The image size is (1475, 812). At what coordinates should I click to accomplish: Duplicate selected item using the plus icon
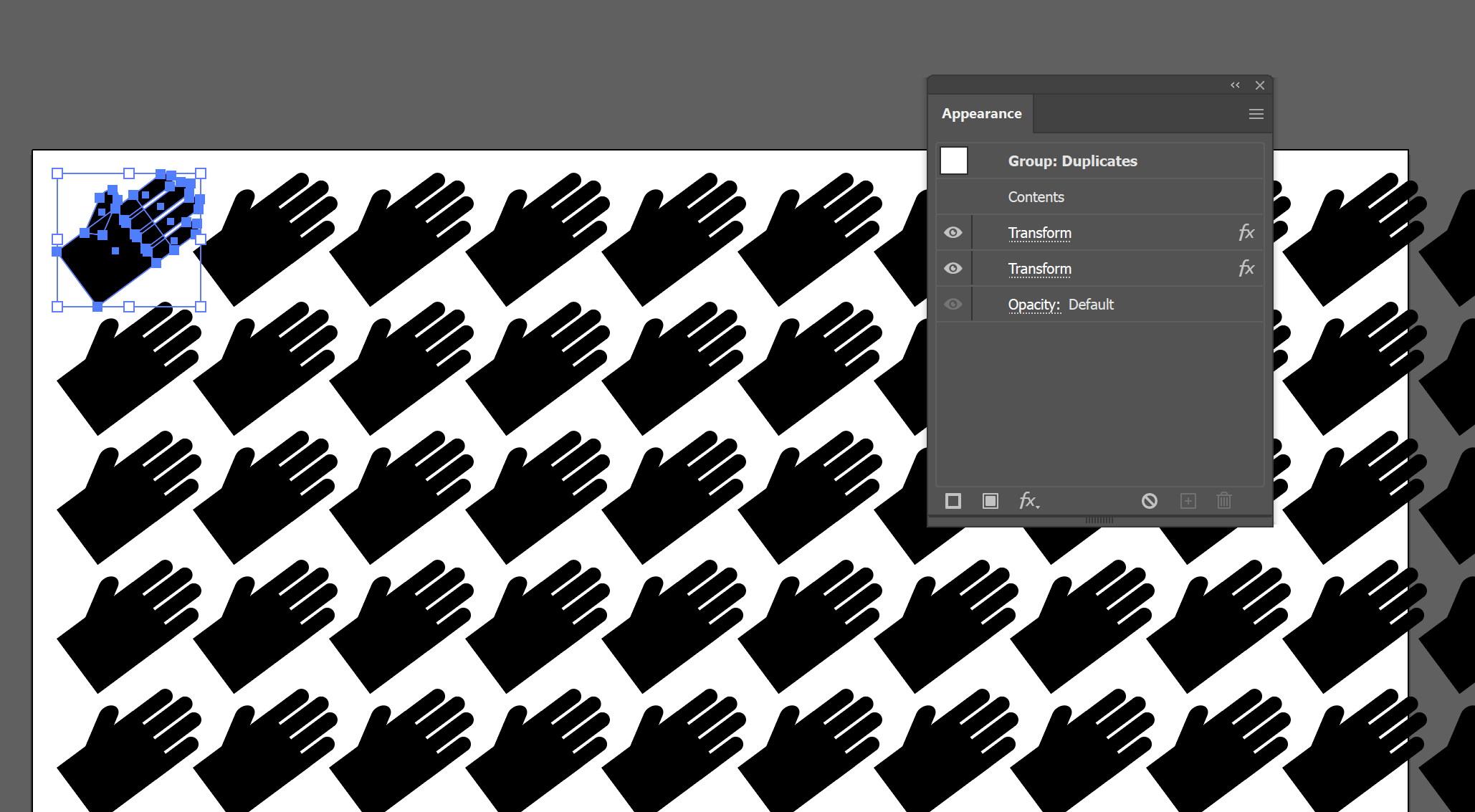(1188, 501)
